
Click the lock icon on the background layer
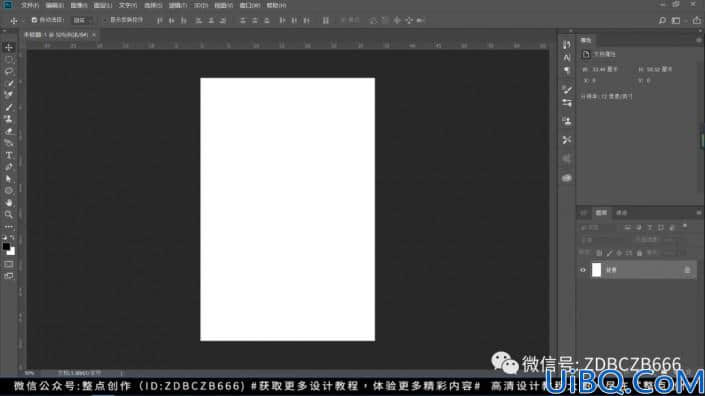[687, 270]
